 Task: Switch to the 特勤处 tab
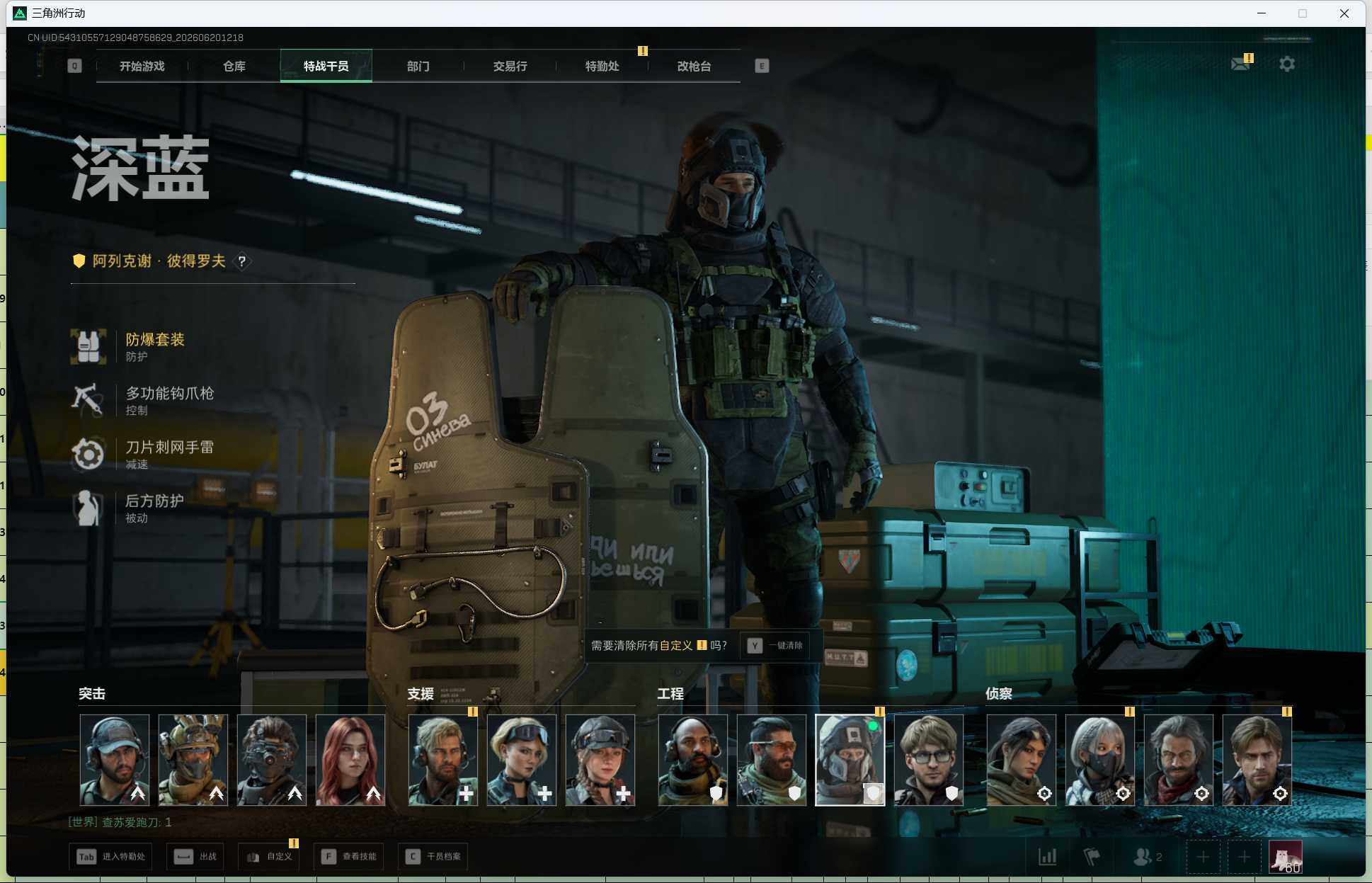tap(602, 66)
